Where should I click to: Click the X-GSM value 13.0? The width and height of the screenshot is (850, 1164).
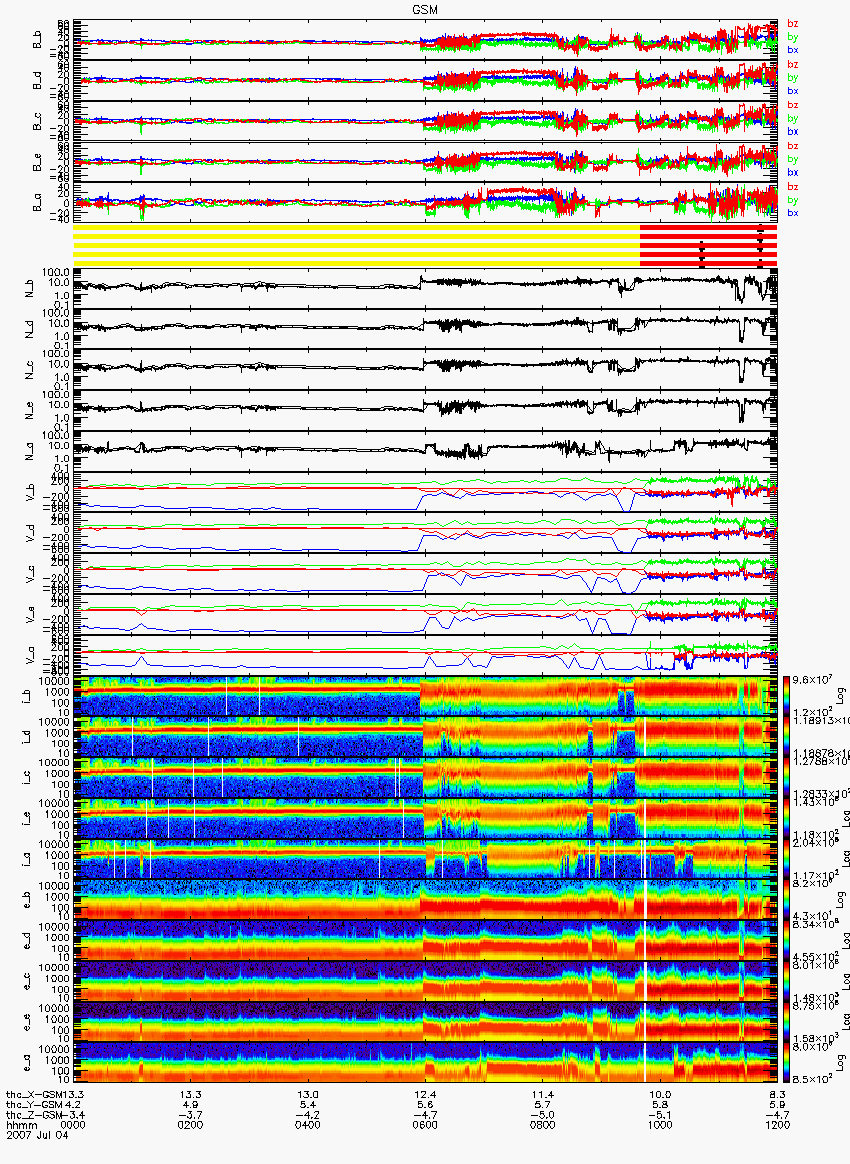point(308,1095)
